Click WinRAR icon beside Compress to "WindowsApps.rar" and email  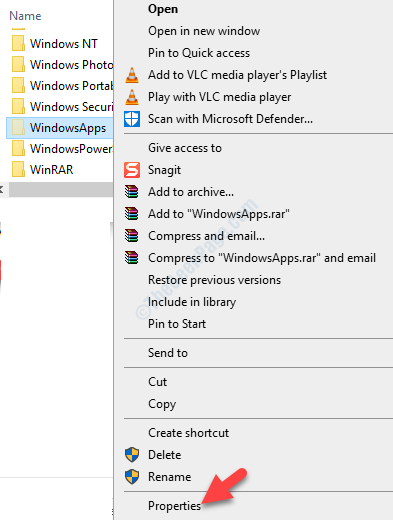coord(132,258)
